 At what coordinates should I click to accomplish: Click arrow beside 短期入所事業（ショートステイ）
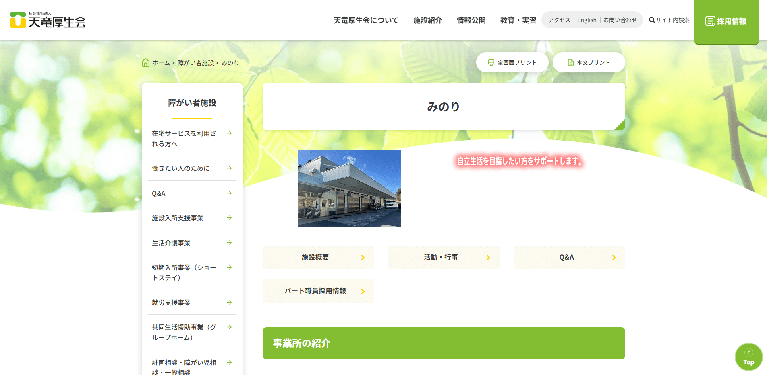[x=230, y=268]
